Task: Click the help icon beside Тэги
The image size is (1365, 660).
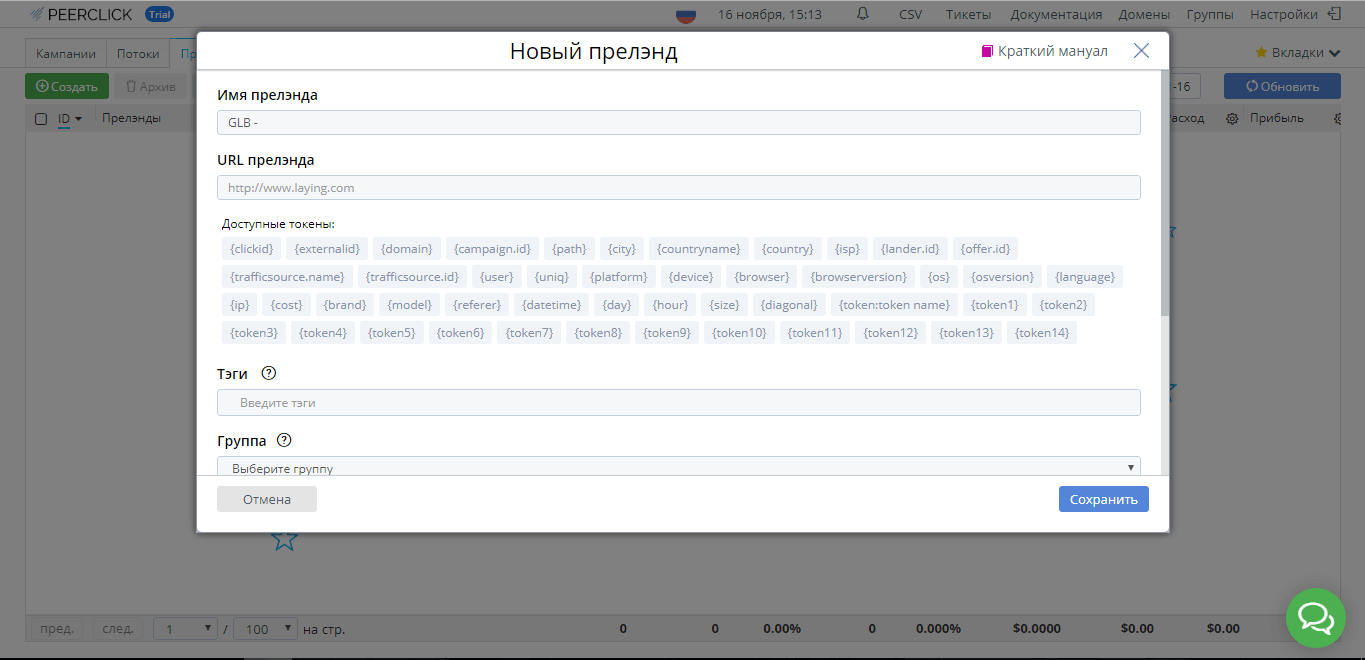Action: [x=268, y=373]
